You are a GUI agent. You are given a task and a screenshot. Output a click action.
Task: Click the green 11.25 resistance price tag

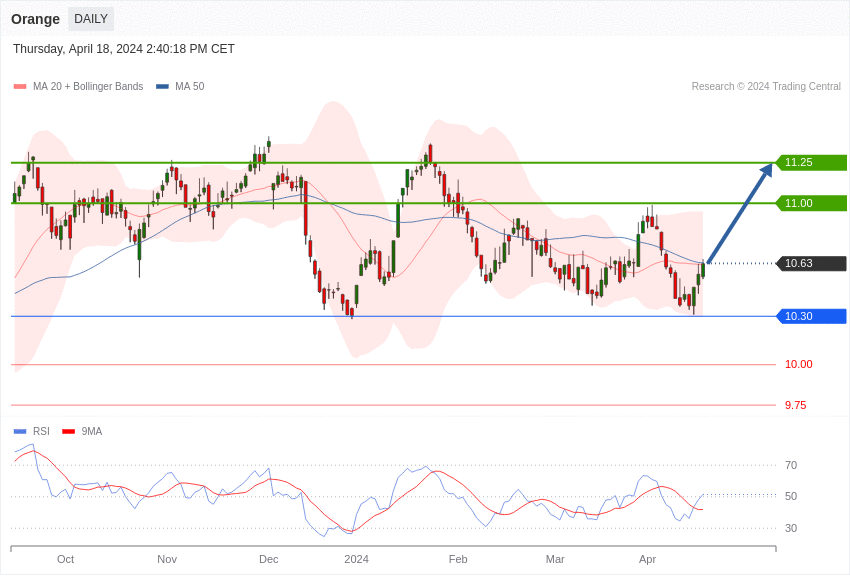click(811, 163)
